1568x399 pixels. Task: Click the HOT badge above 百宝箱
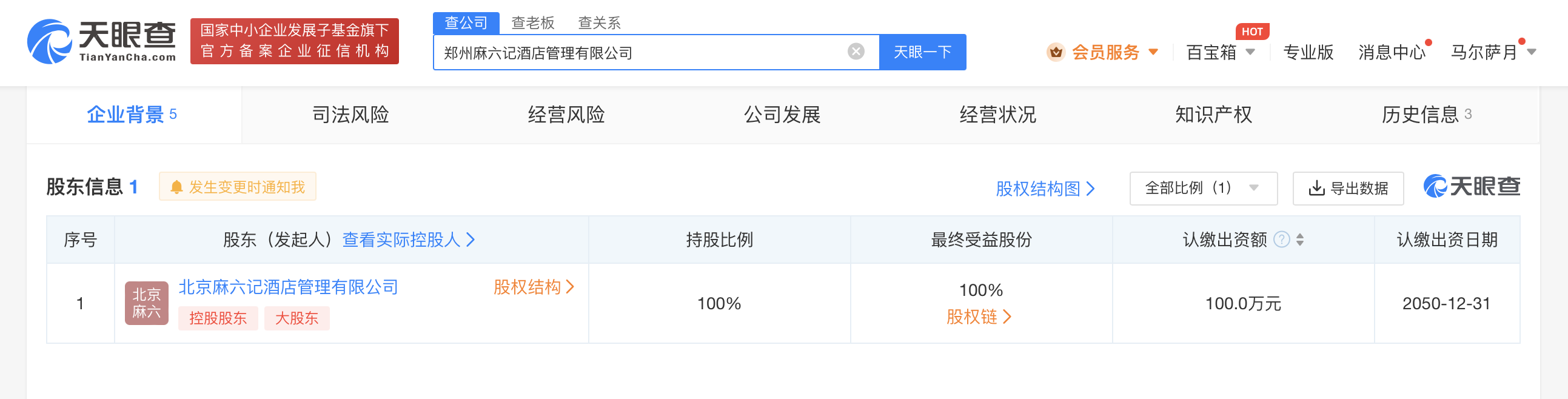(1251, 32)
